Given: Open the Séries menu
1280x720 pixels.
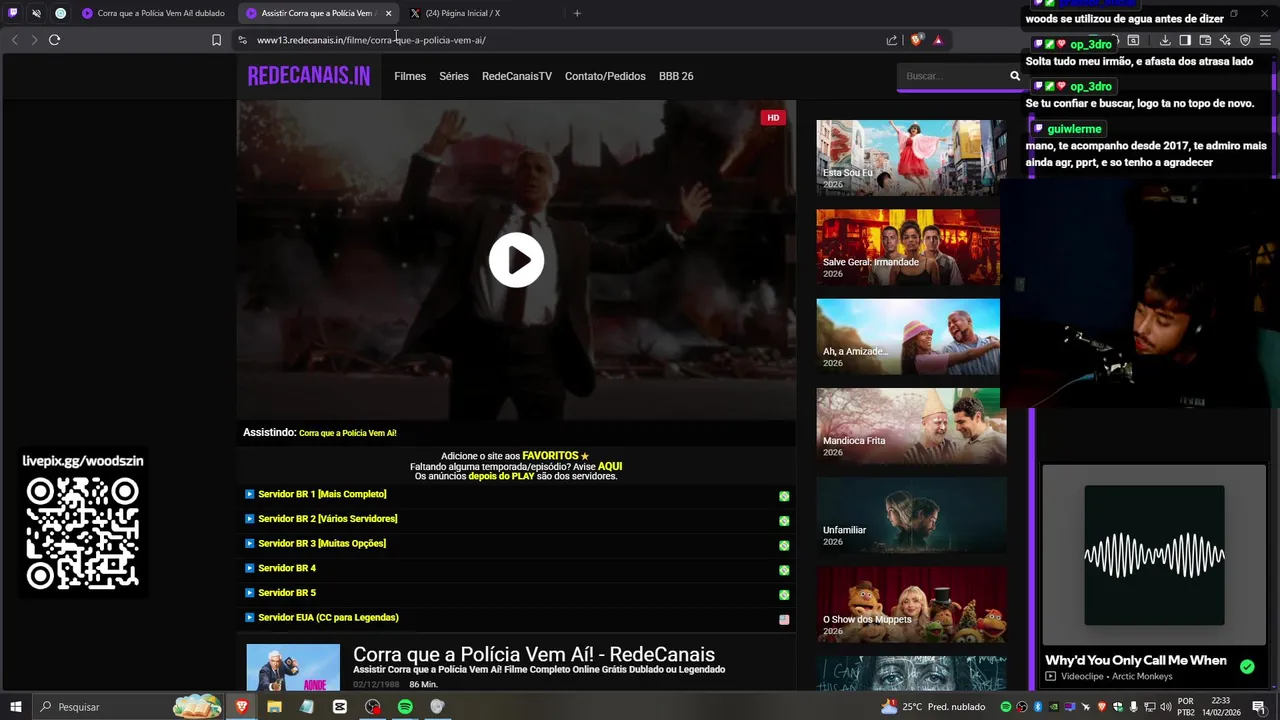Looking at the screenshot, I should tap(454, 76).
